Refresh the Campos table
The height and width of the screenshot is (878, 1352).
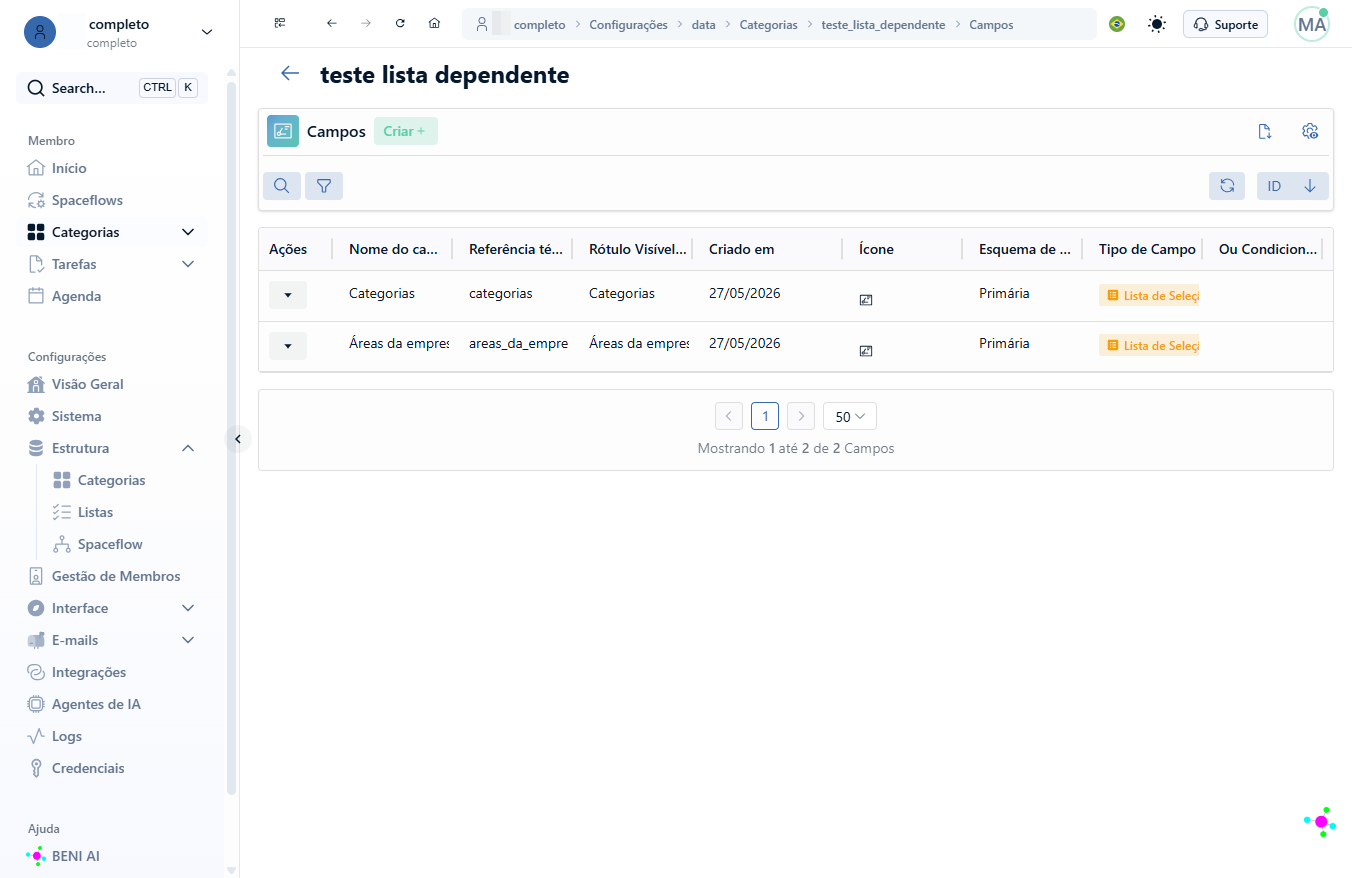pos(1227,186)
